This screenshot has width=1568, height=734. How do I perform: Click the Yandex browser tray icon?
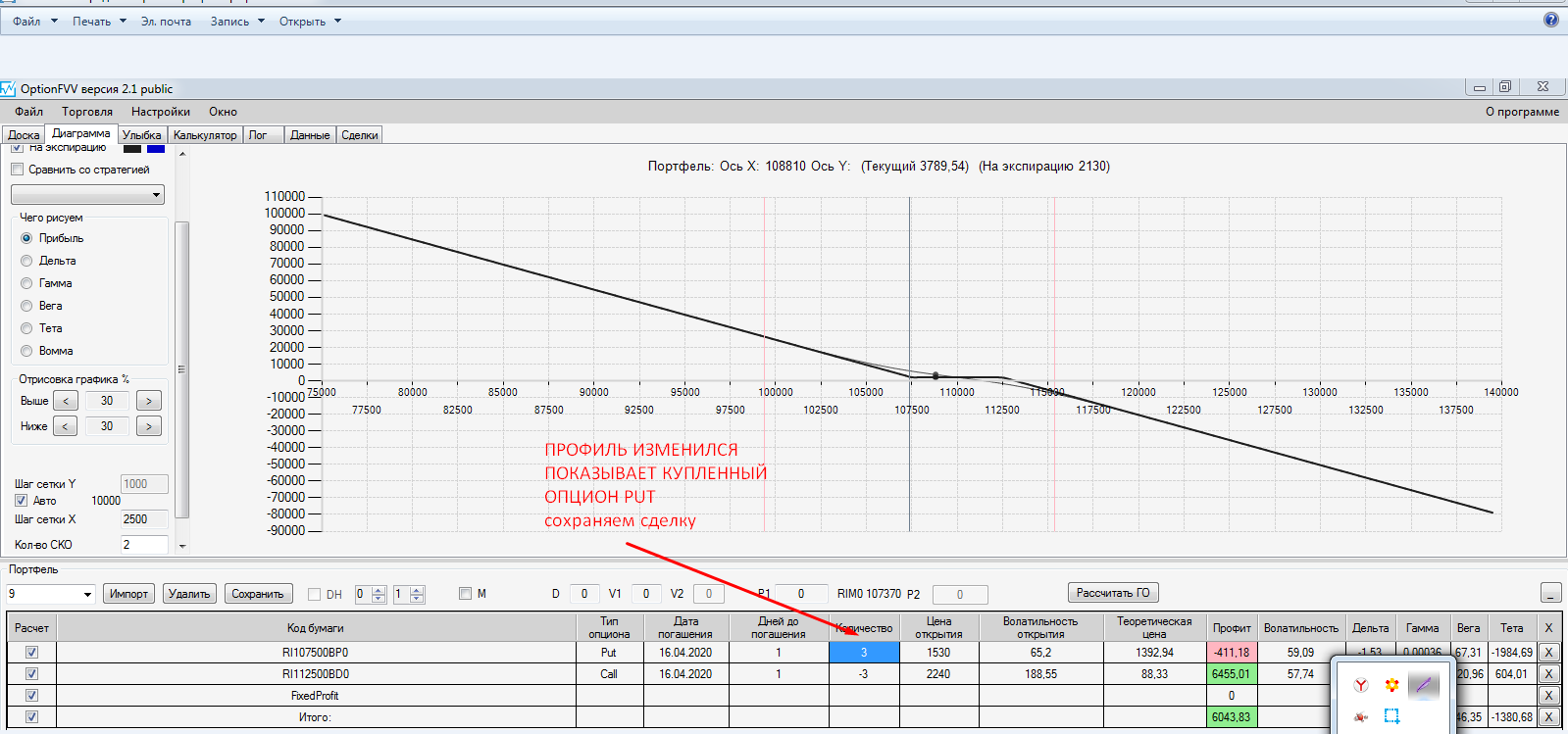[x=1360, y=685]
